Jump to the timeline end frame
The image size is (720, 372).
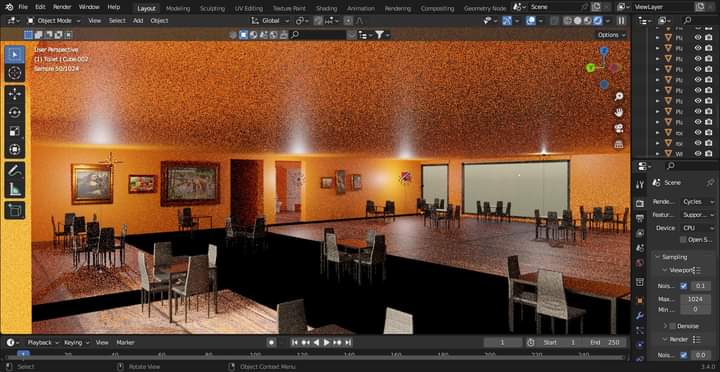coord(348,342)
